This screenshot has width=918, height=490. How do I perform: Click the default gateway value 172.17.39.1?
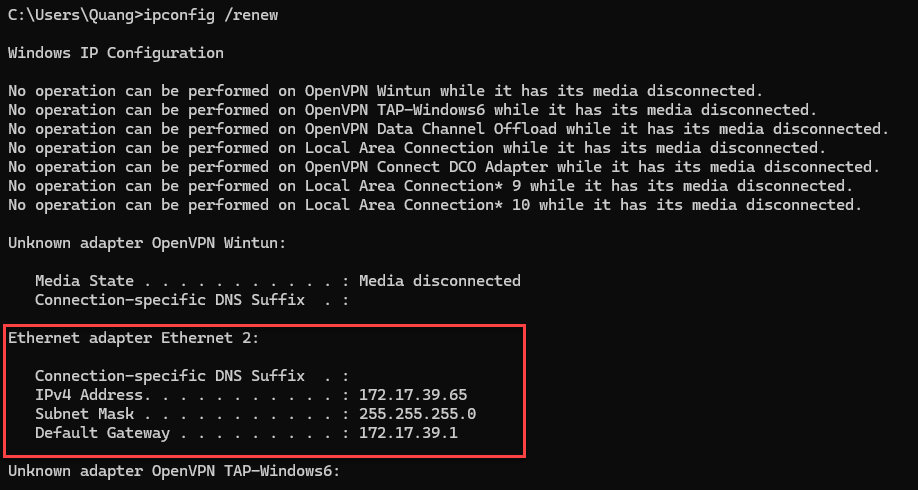[408, 433]
